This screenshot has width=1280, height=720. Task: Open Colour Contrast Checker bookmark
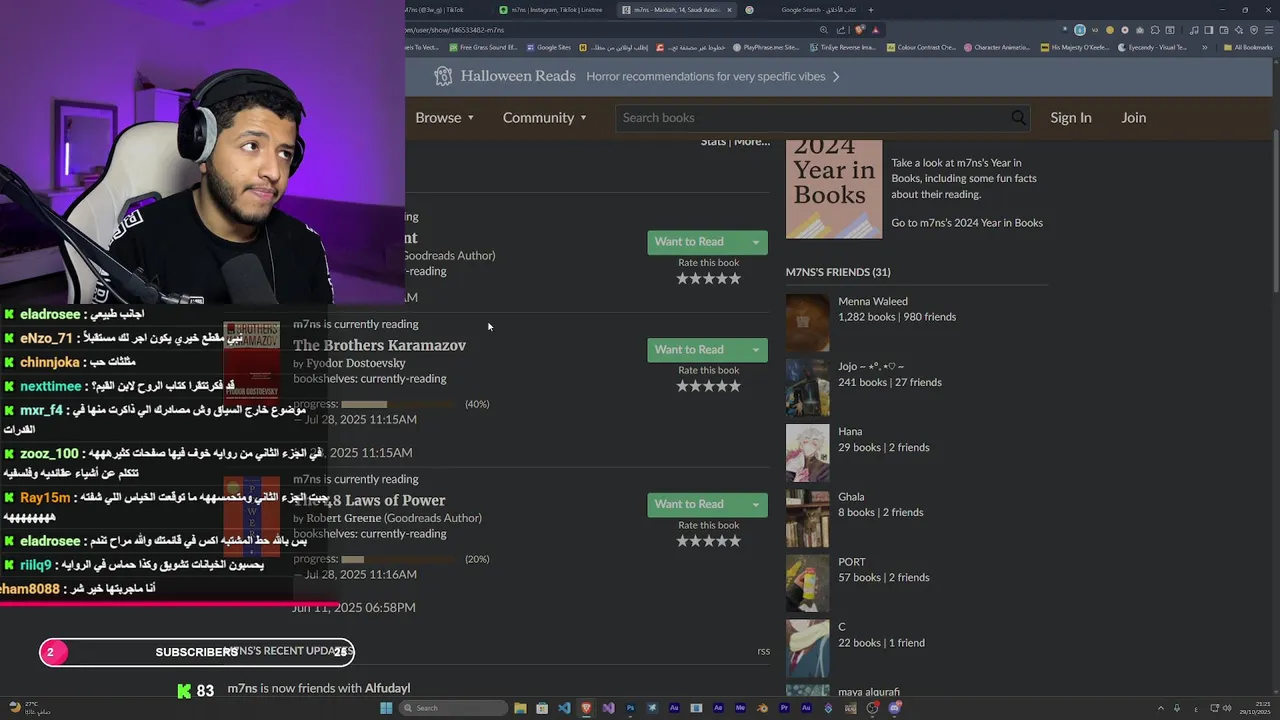(921, 47)
